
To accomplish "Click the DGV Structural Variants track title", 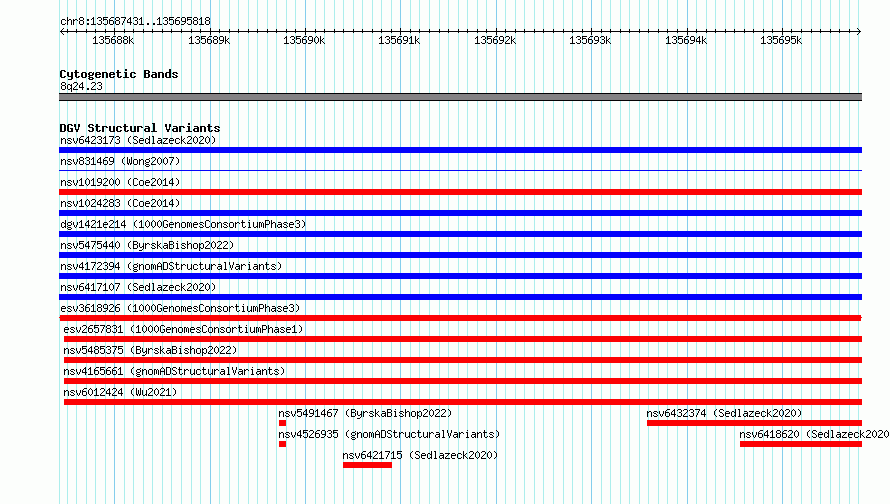I will 140,128.
